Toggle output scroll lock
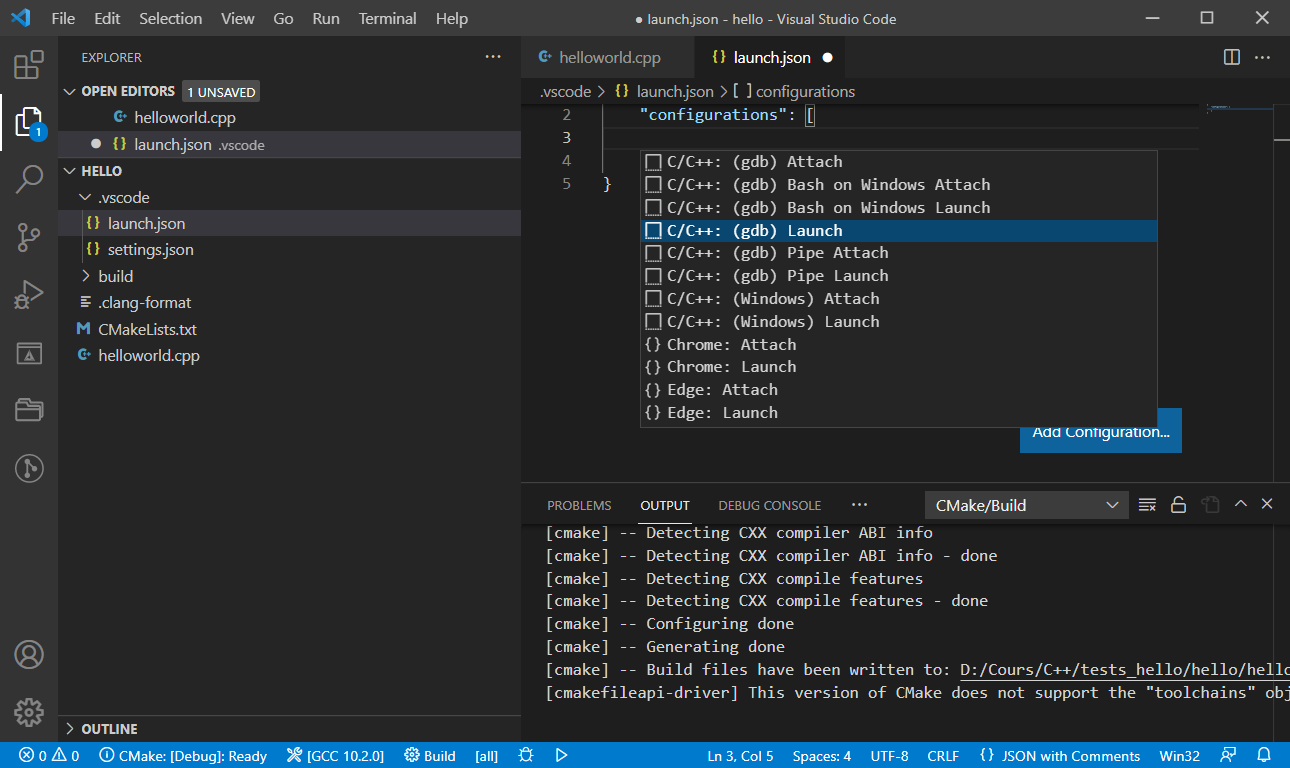 (1179, 505)
